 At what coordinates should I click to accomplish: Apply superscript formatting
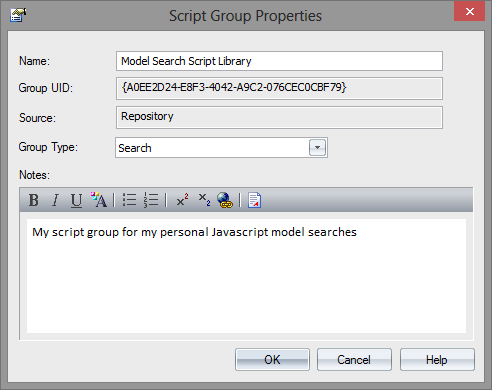pyautogui.click(x=182, y=200)
